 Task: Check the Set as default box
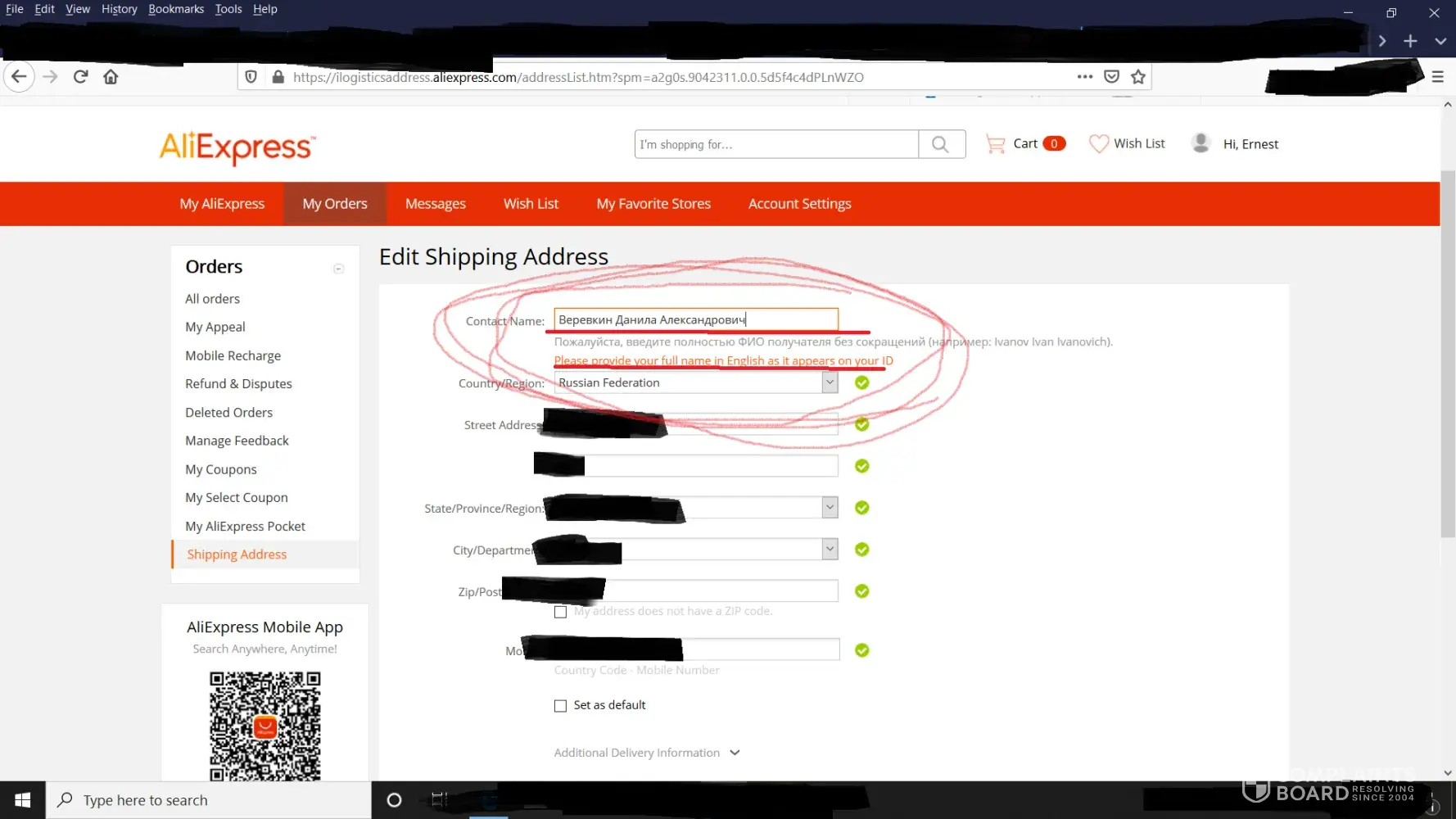click(x=560, y=706)
